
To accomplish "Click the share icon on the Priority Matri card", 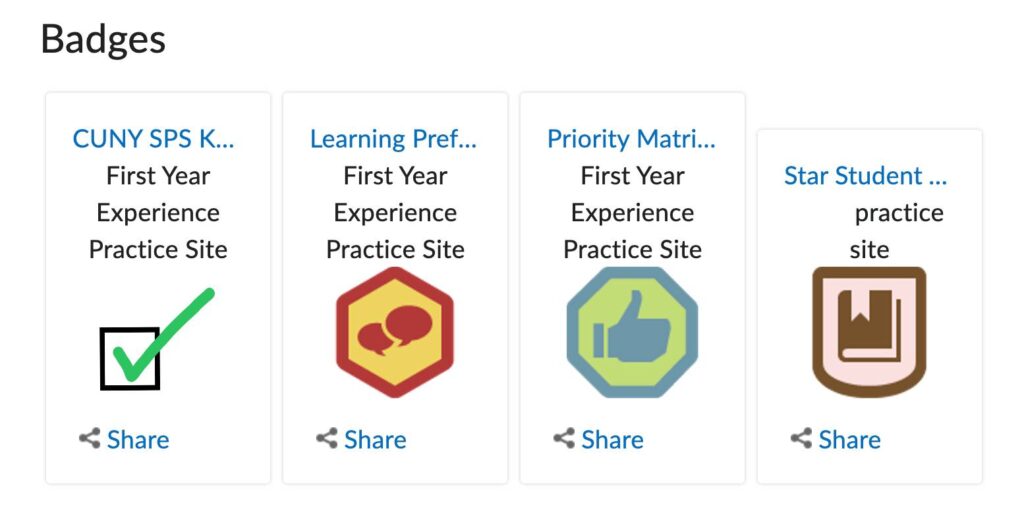I will pyautogui.click(x=564, y=438).
